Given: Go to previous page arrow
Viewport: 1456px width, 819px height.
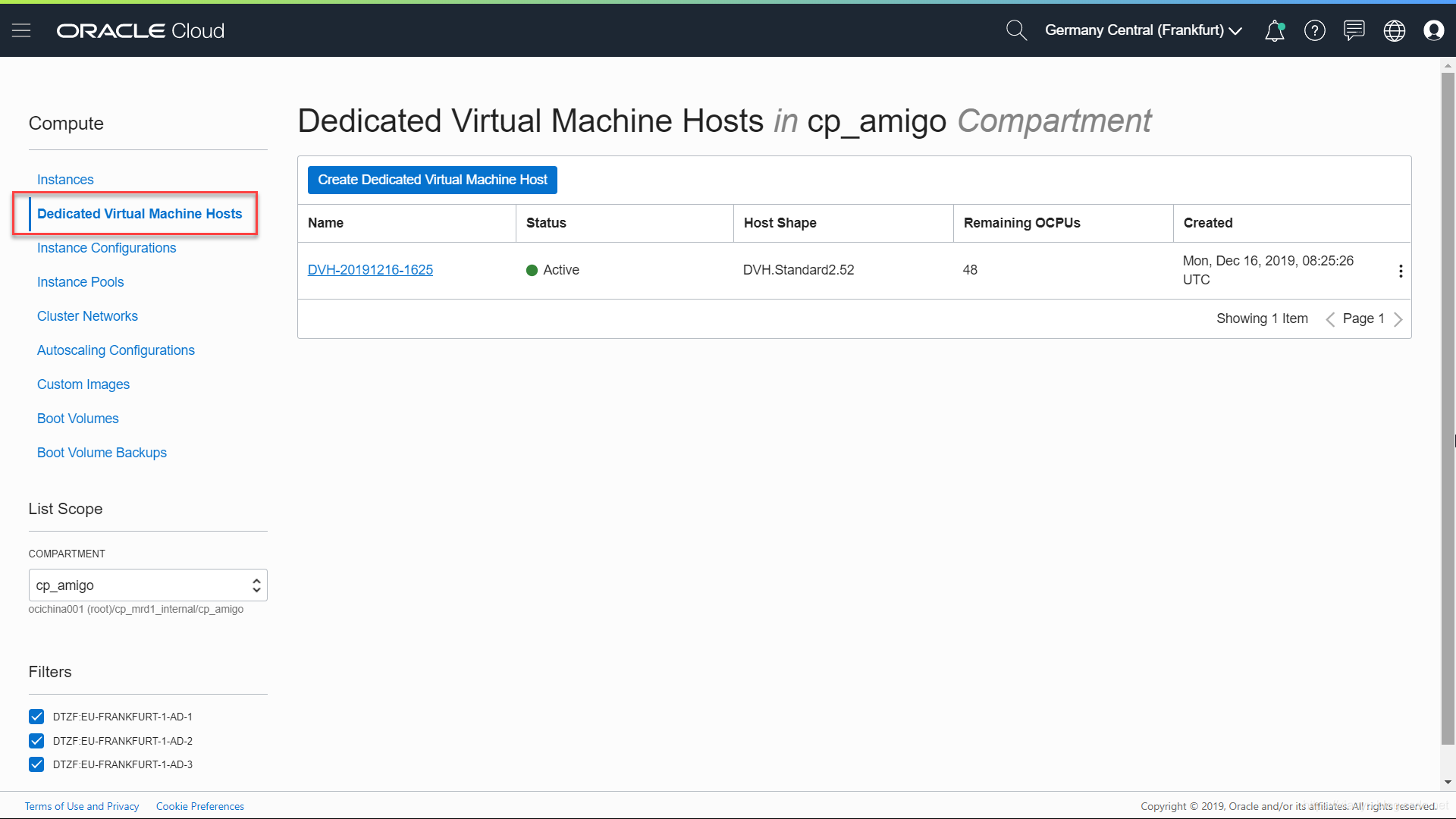Looking at the screenshot, I should (1330, 319).
